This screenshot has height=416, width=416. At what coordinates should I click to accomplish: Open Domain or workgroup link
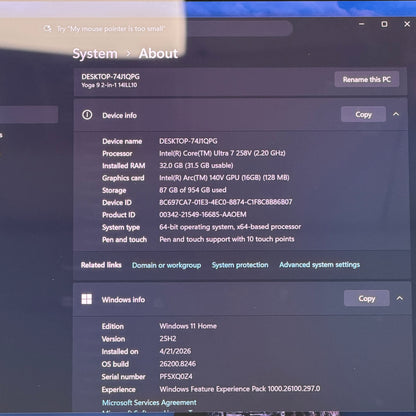click(166, 265)
